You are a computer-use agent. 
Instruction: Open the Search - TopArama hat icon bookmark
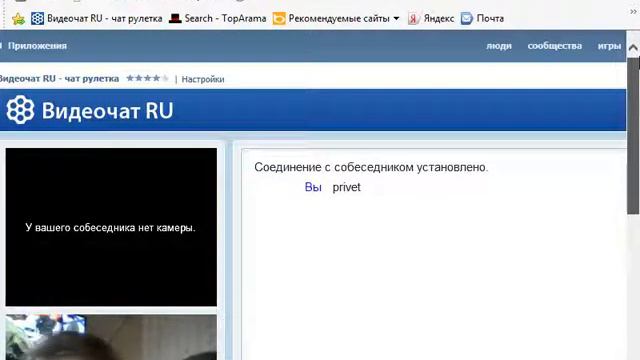175,18
